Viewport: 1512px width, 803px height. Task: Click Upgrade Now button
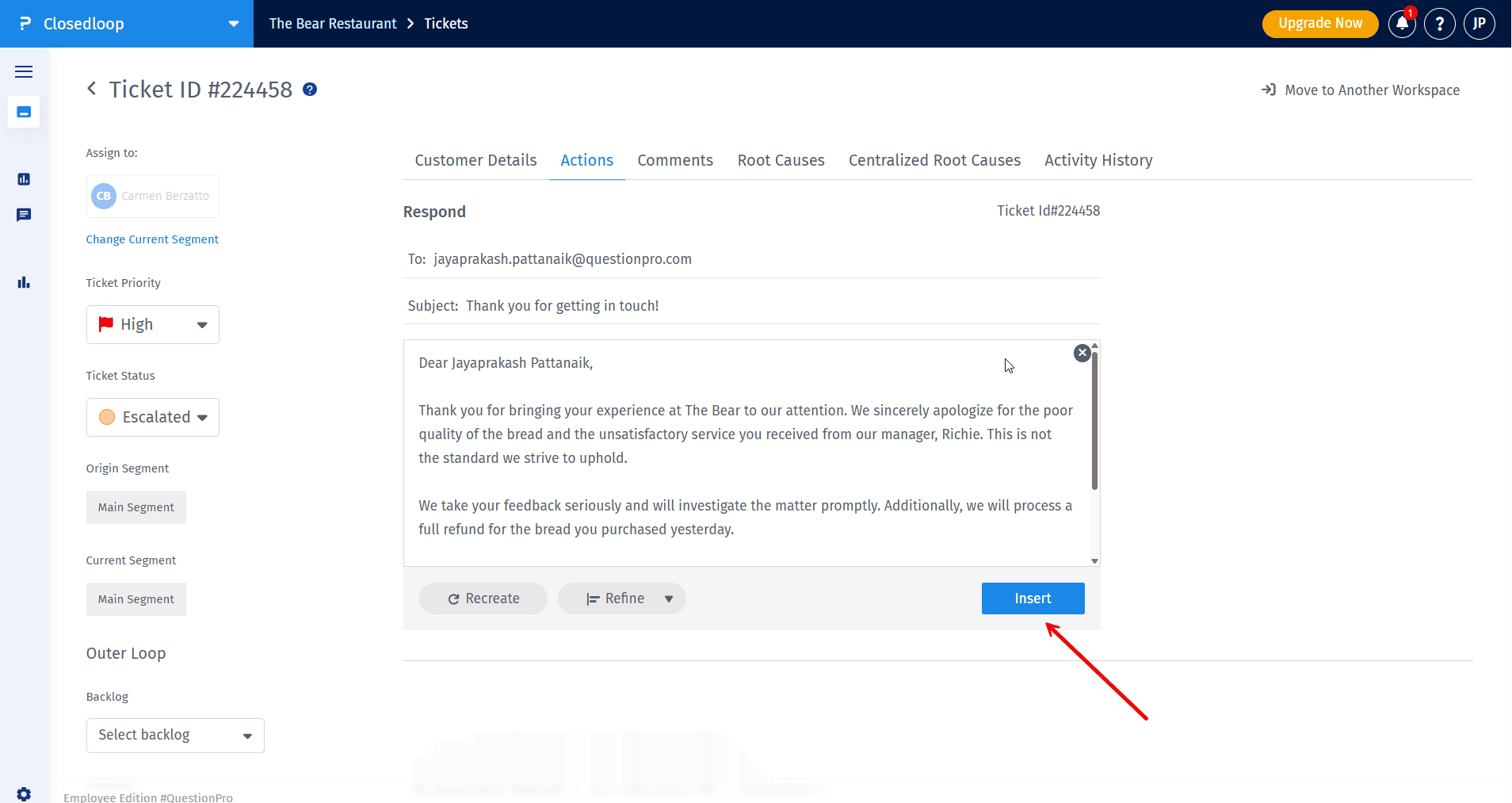pos(1320,24)
